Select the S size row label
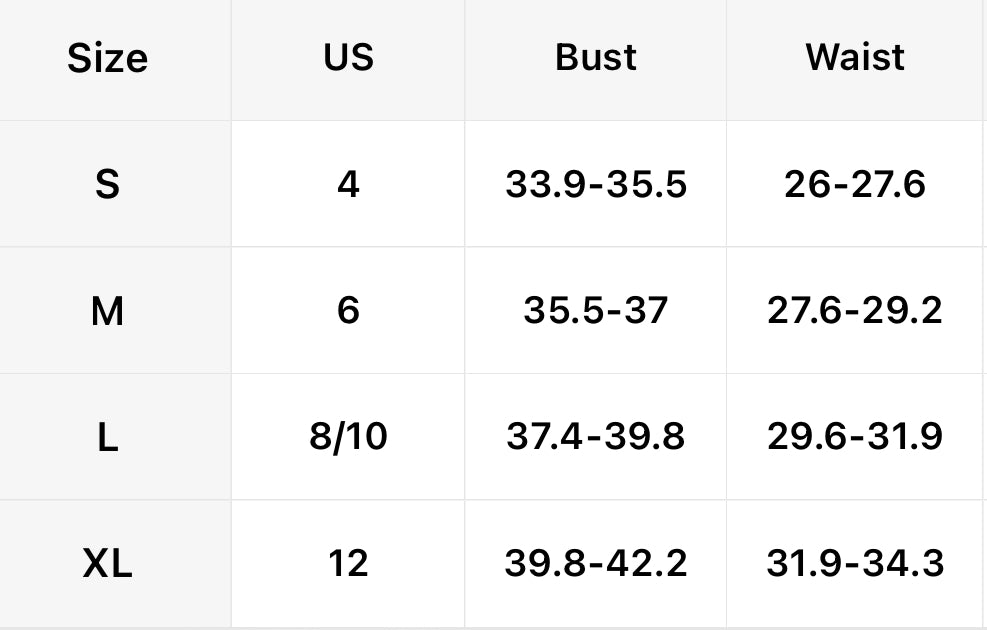The width and height of the screenshot is (987, 635). click(107, 184)
